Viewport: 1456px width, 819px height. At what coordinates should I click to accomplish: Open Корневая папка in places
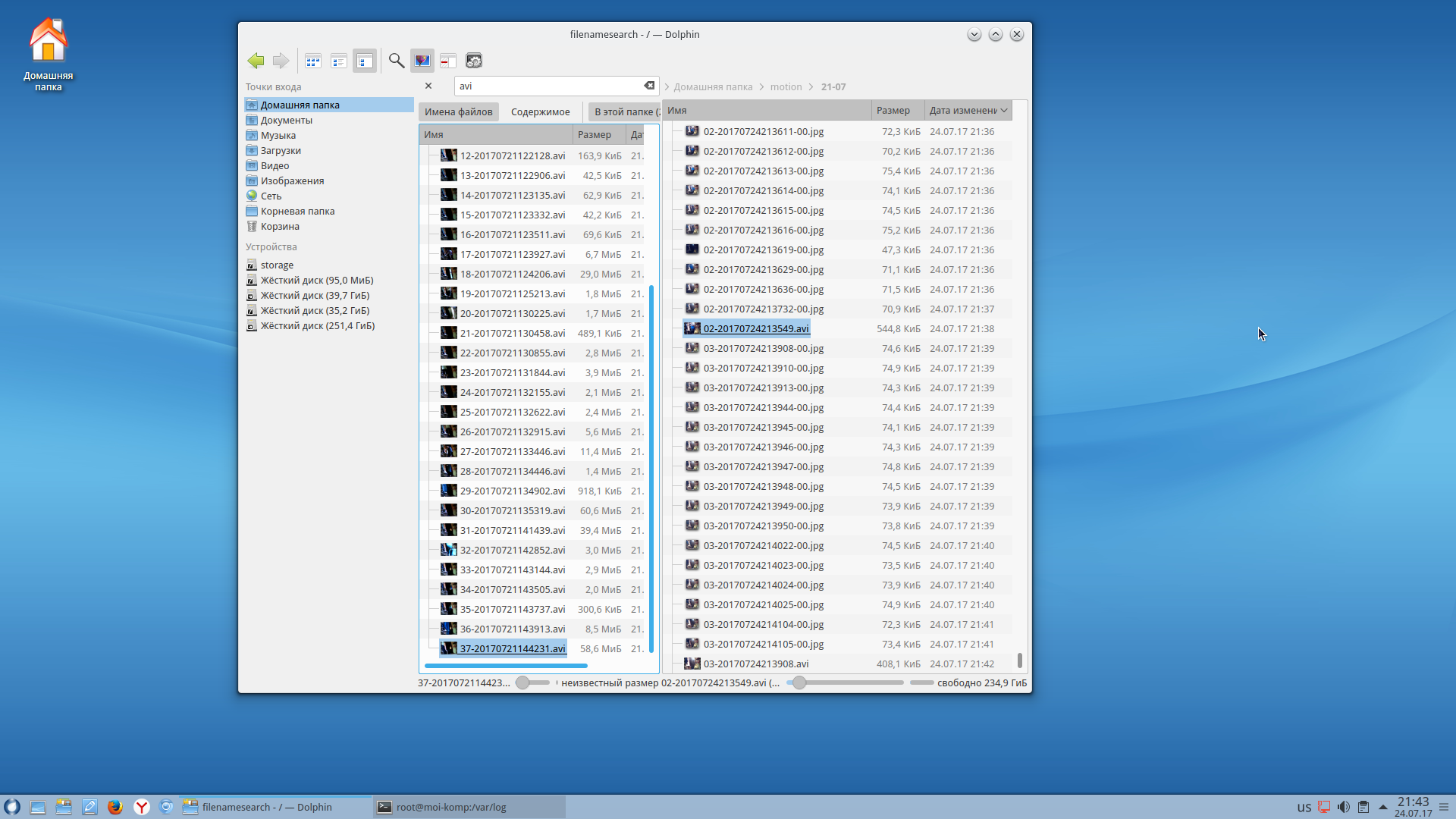click(x=297, y=212)
